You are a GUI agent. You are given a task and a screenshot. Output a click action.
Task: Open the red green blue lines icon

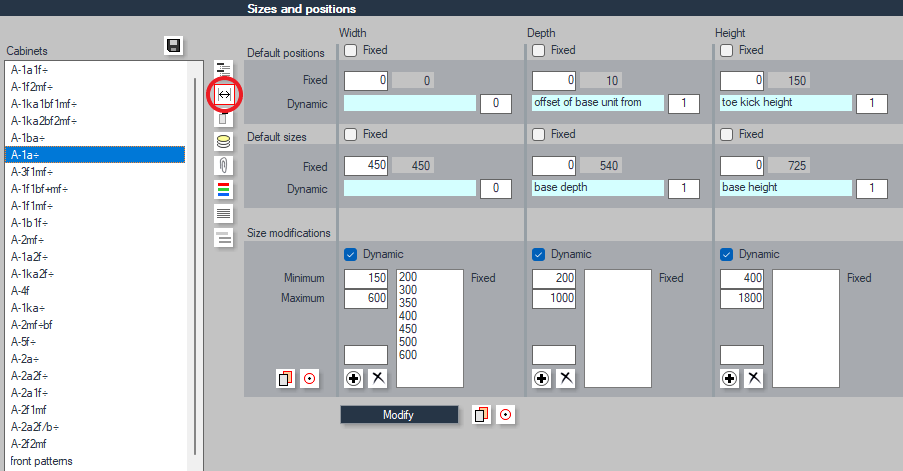click(224, 189)
